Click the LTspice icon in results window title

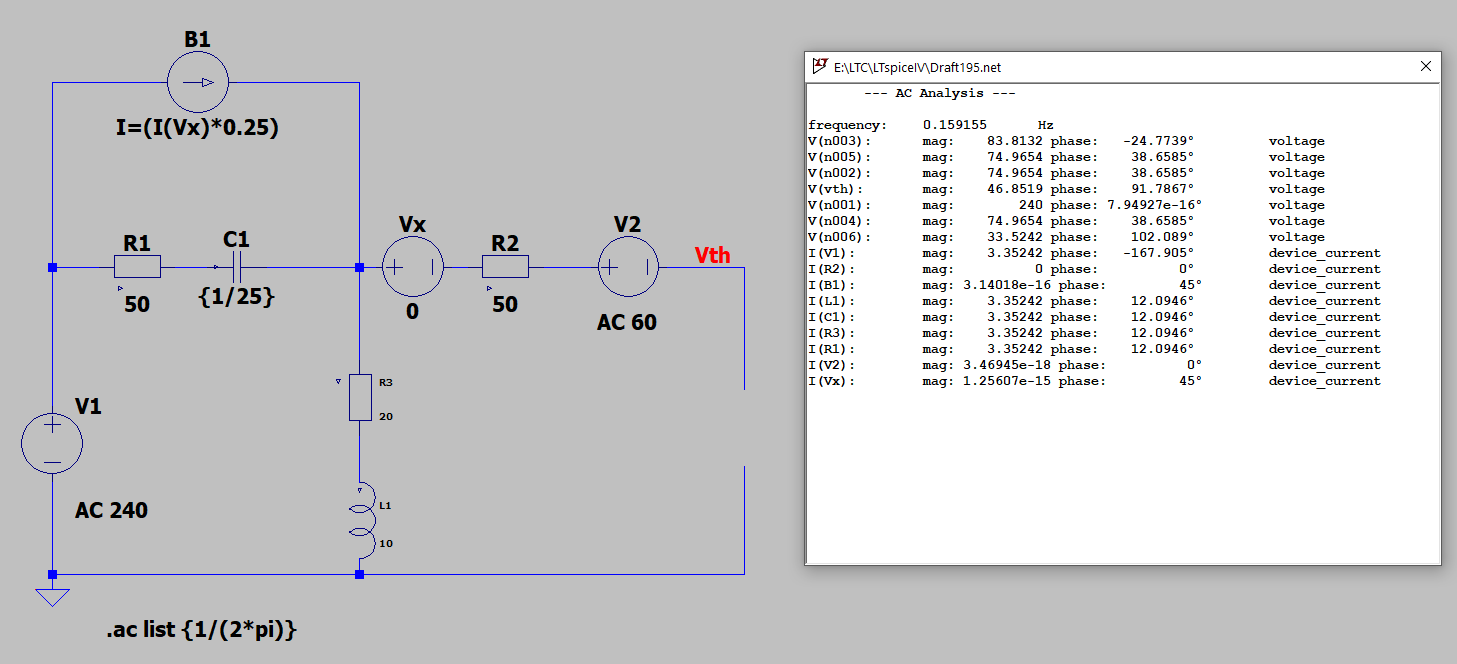(x=820, y=67)
